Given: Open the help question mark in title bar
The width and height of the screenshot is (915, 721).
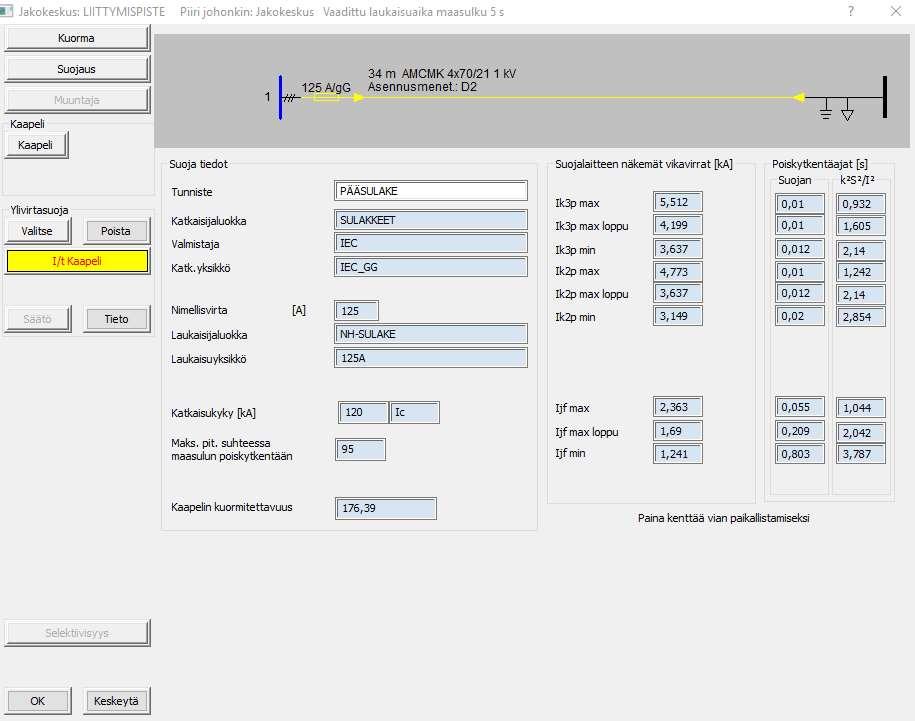Looking at the screenshot, I should (851, 11).
